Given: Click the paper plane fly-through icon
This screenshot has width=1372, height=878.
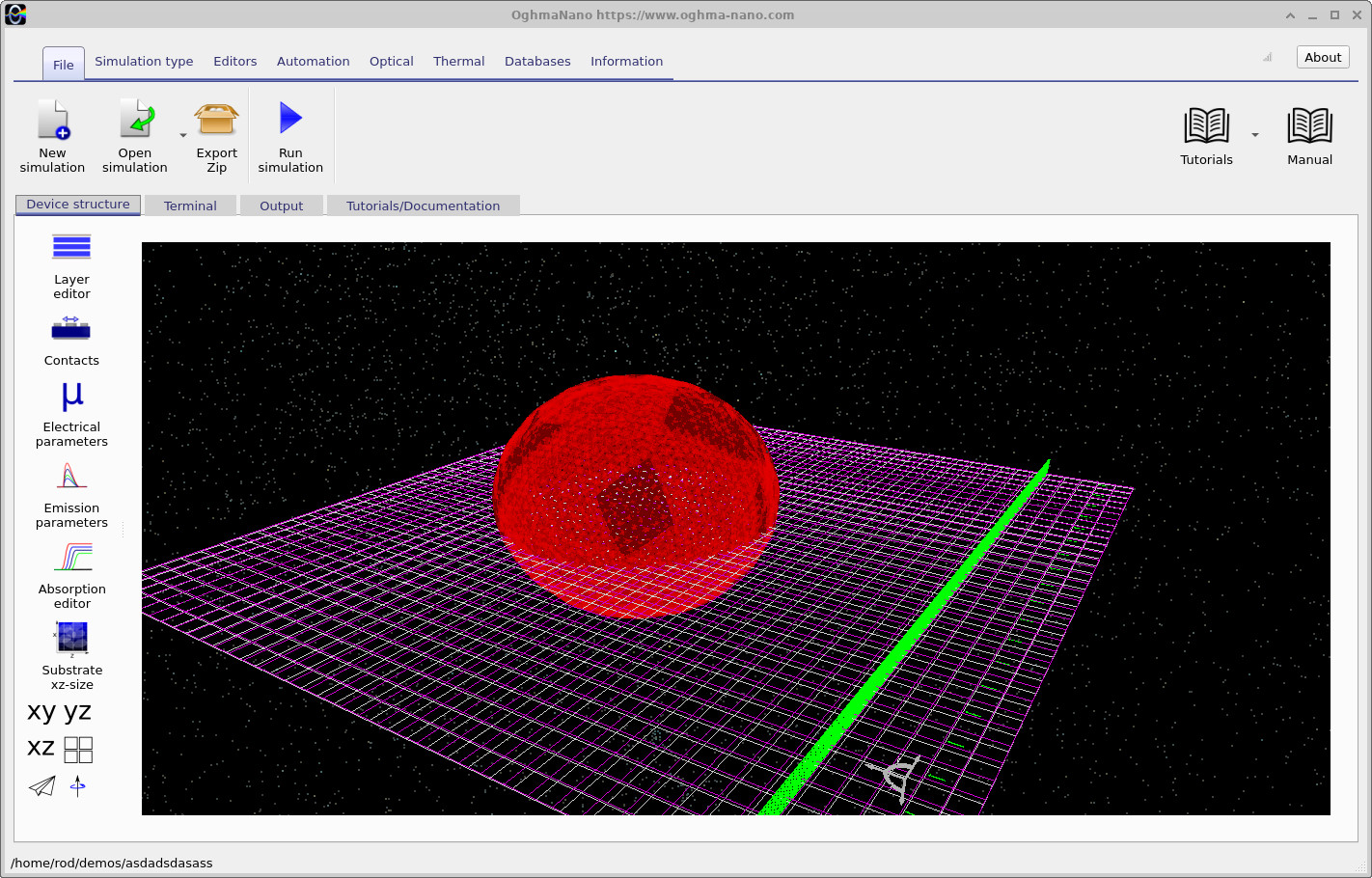Looking at the screenshot, I should pos(42,786).
